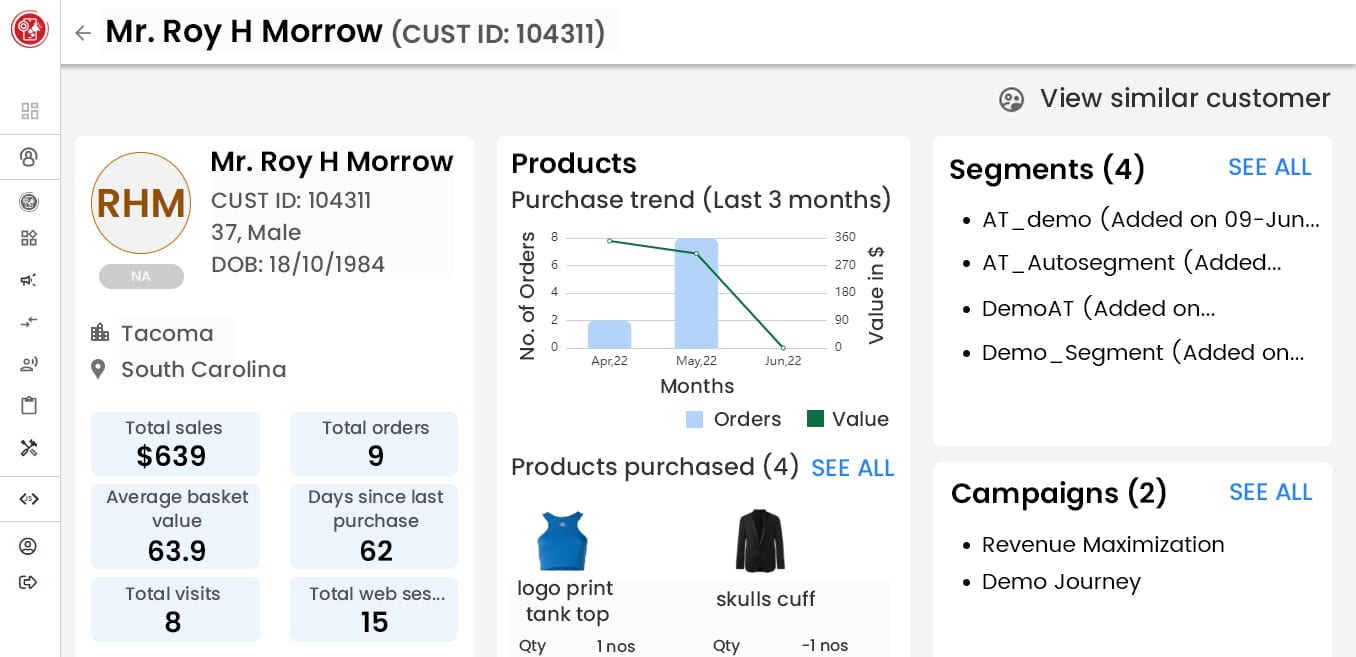Open the customer profile sidebar icon

[x=29, y=157]
